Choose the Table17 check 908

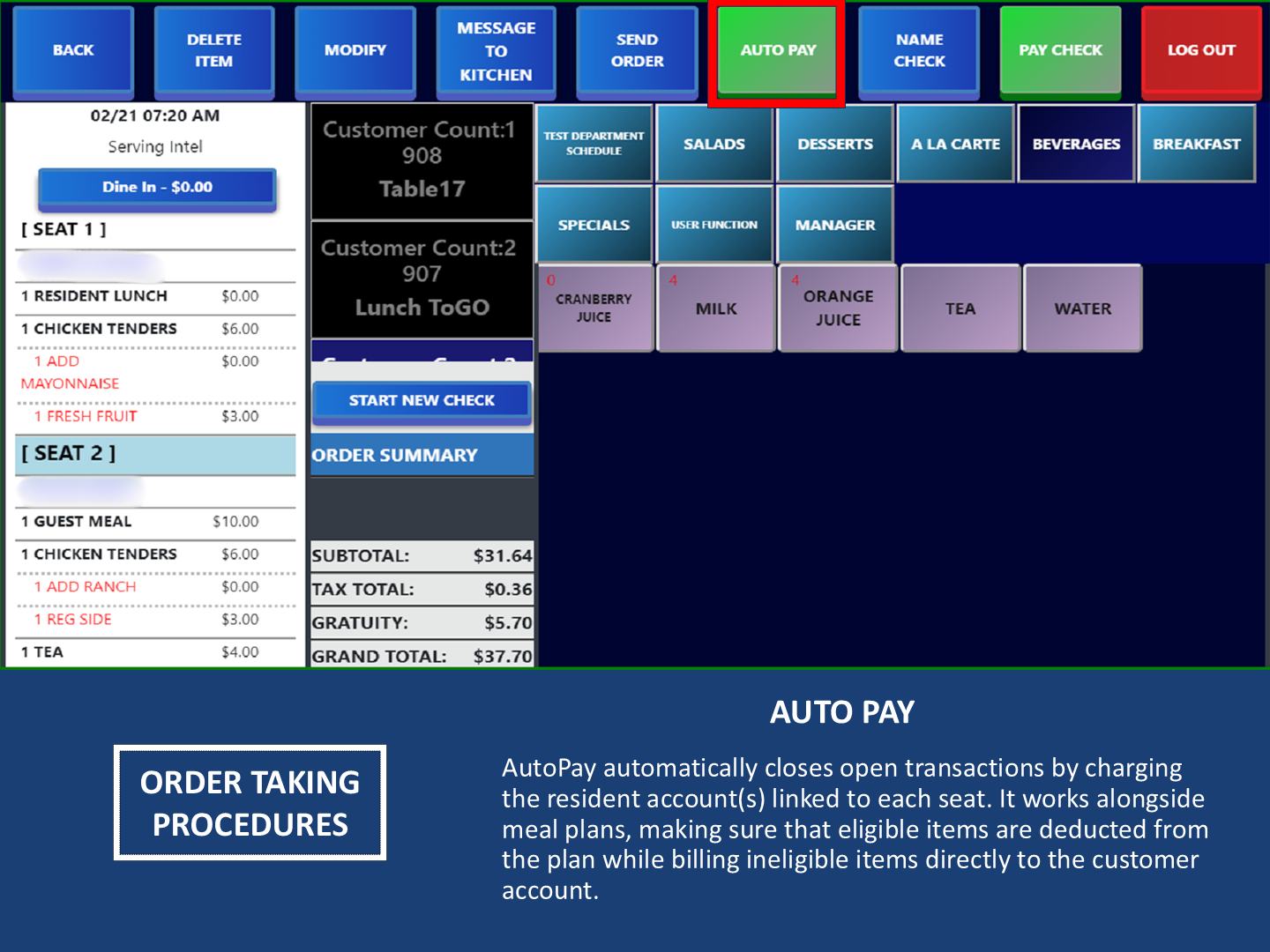pos(422,160)
